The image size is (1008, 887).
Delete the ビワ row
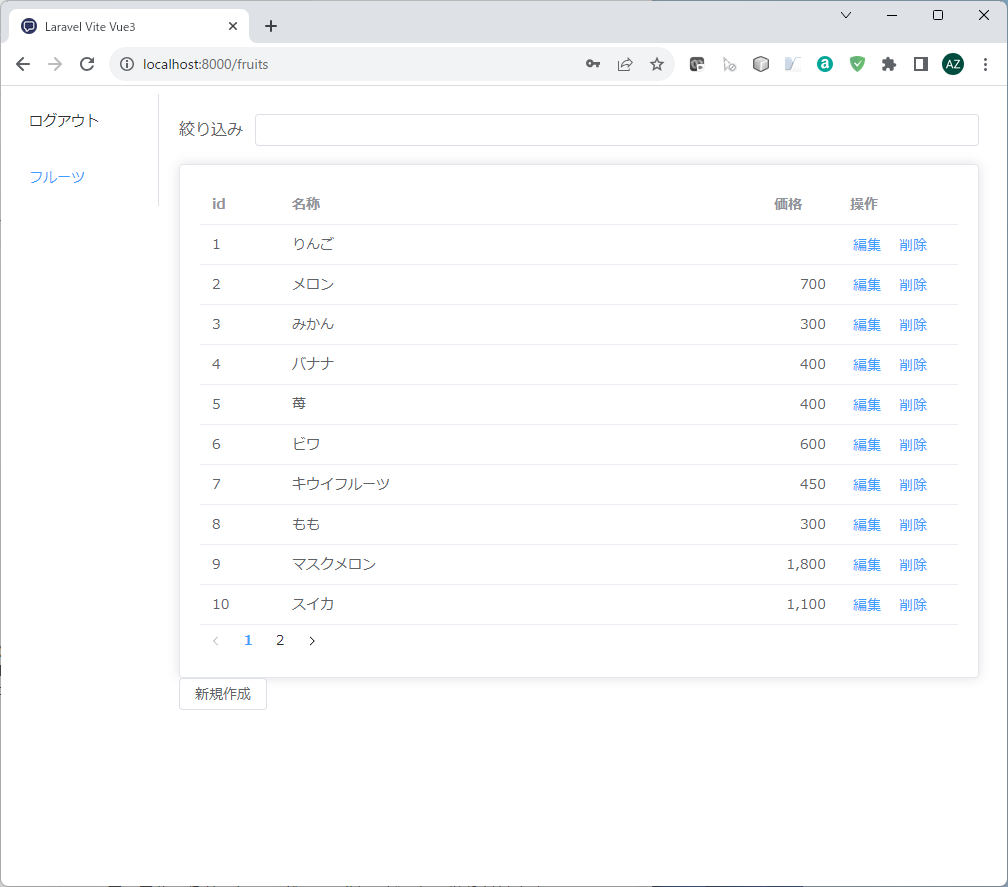pyautogui.click(x=913, y=445)
